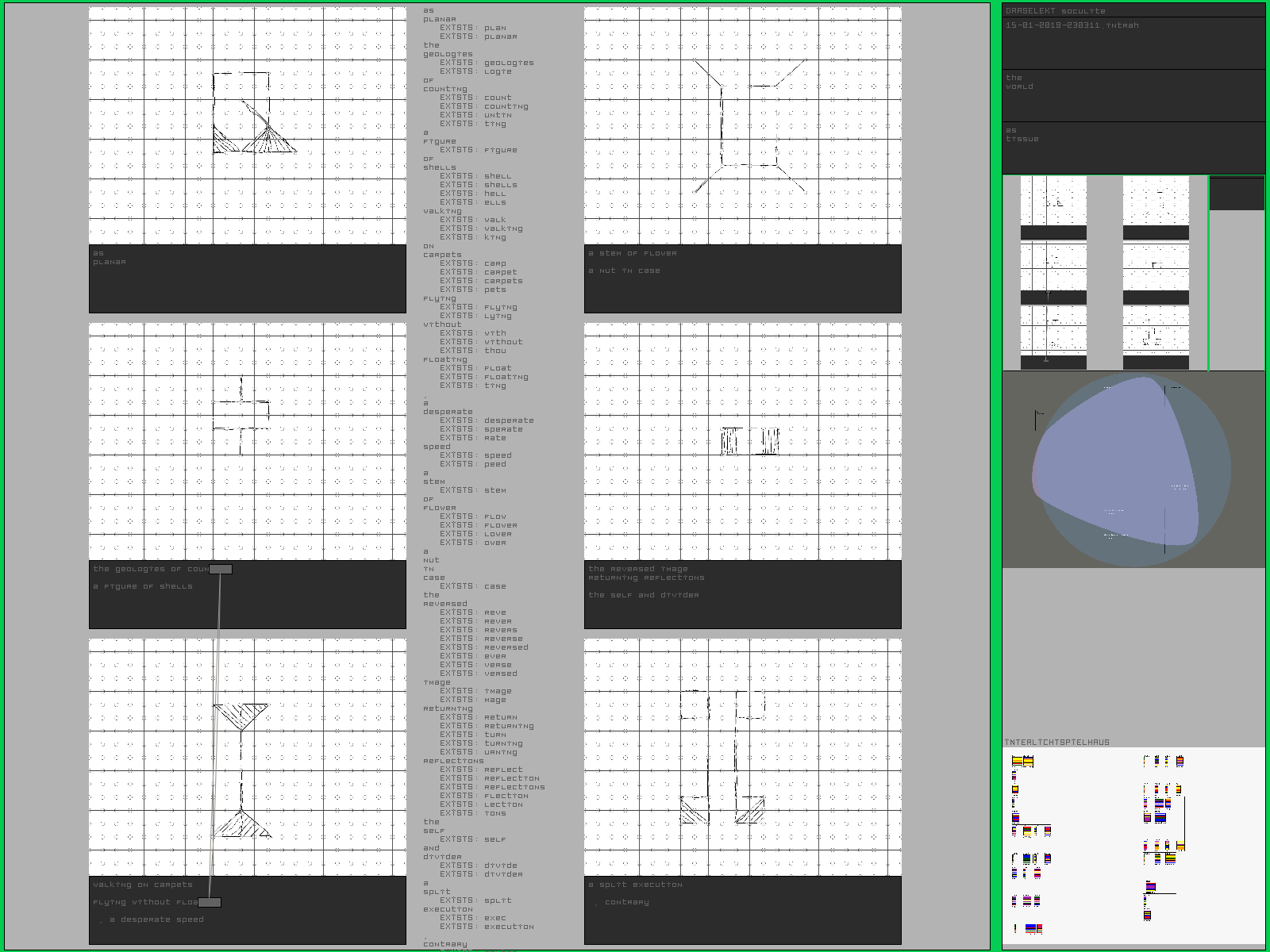Select the 'as tissue' text panel

[1133, 147]
